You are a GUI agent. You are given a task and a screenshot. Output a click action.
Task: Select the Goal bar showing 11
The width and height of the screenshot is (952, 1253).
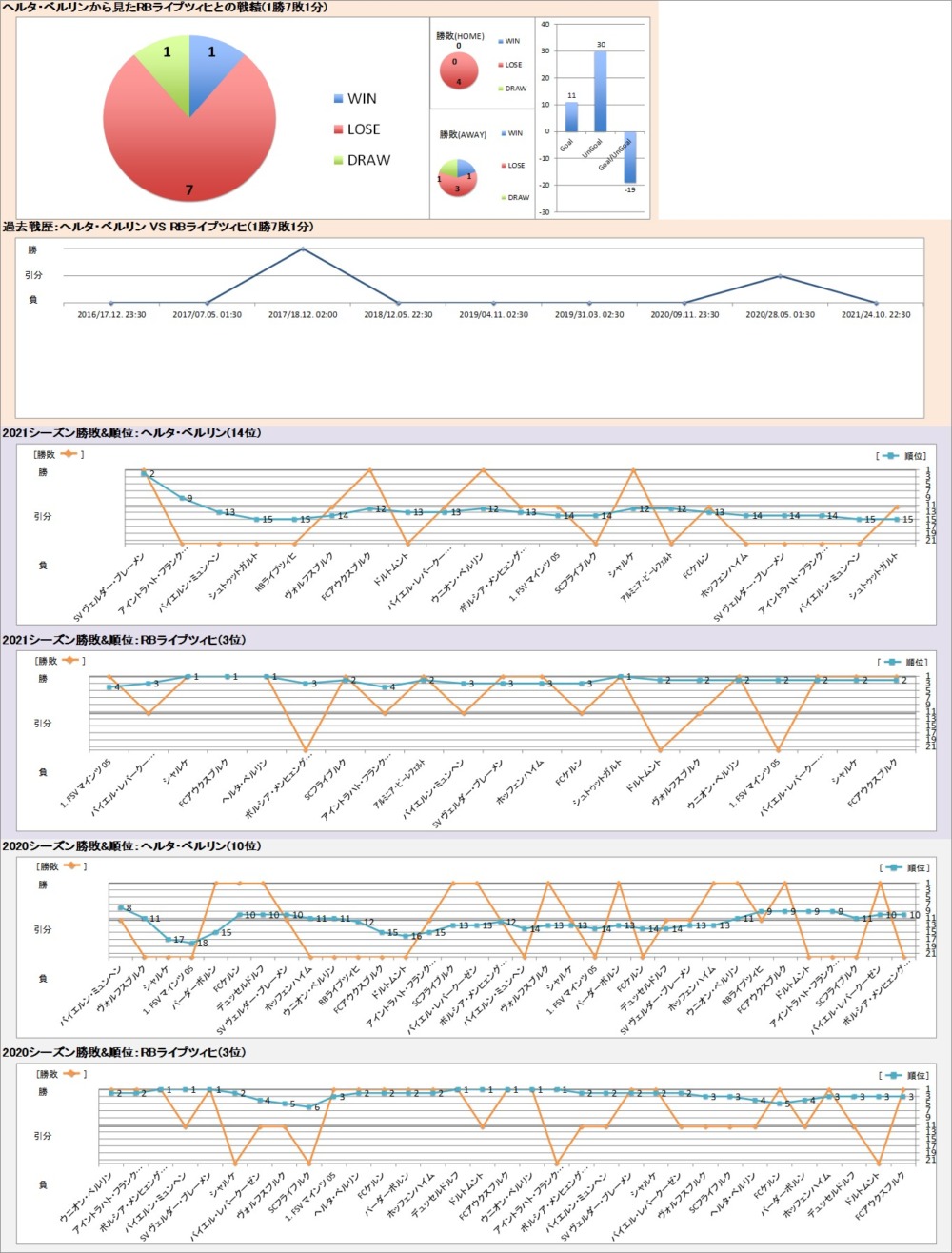(571, 116)
